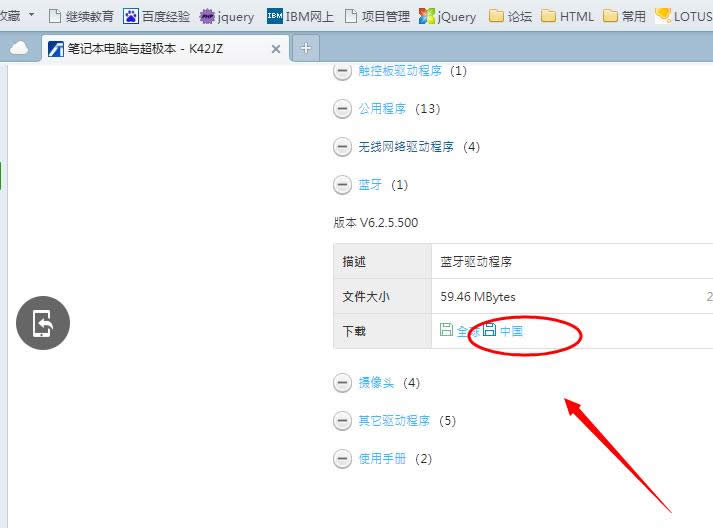Click the phone transfer floating icon

pos(43,323)
